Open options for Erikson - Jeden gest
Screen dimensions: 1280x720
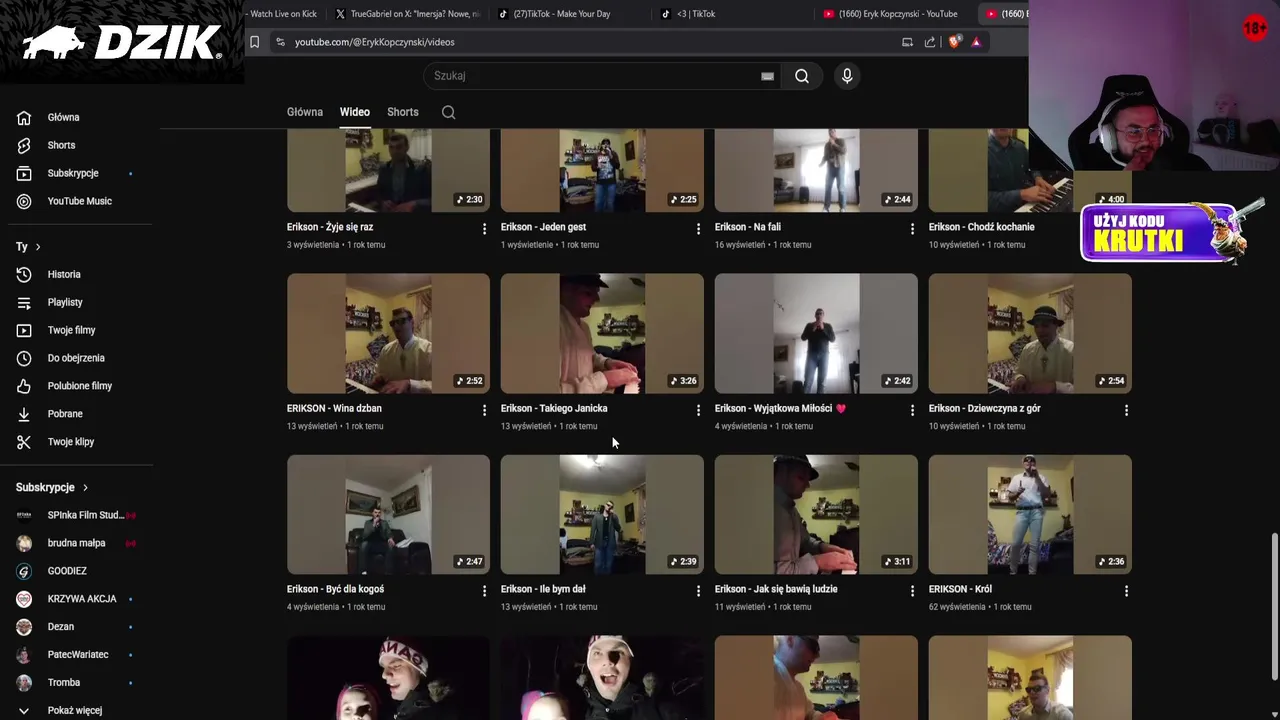coord(698,229)
